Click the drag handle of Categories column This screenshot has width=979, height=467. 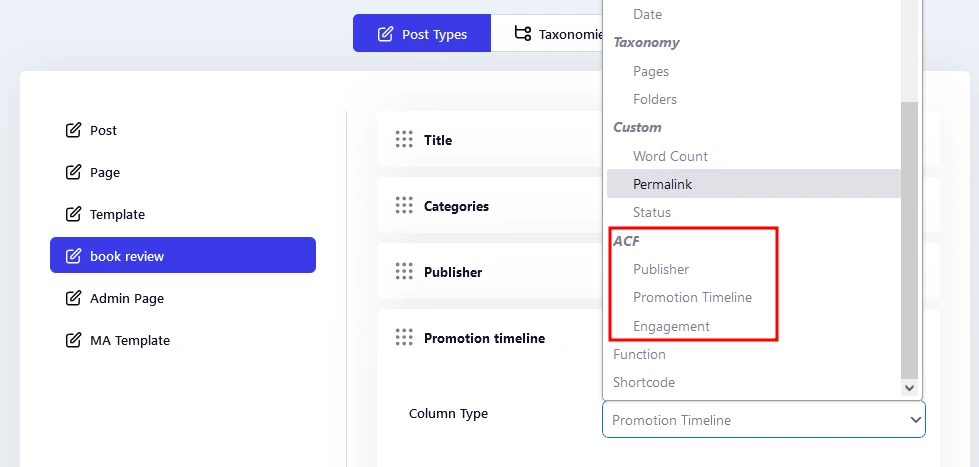404,205
